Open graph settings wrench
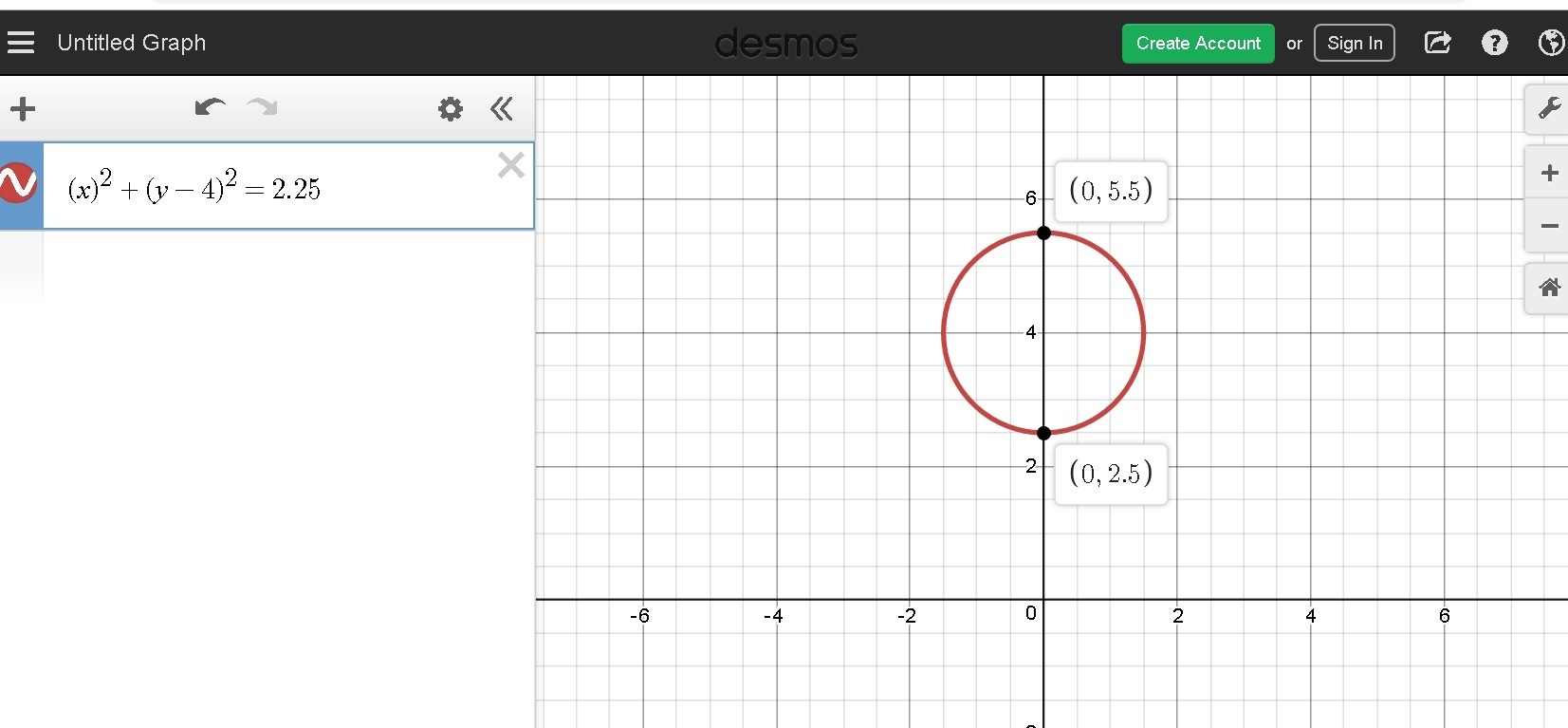1568x728 pixels. point(1549,108)
